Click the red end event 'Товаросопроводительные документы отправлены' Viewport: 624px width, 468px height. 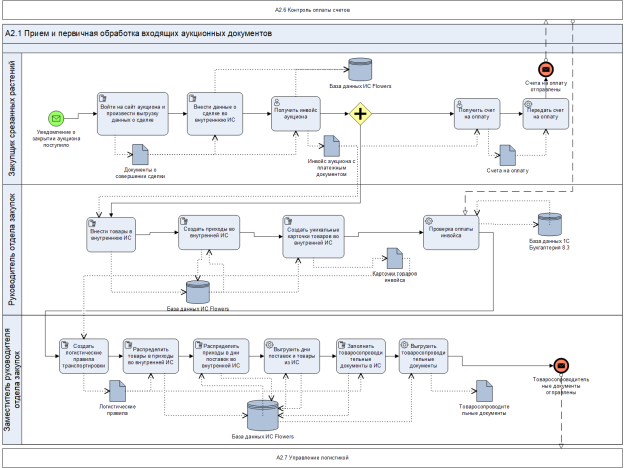tap(561, 365)
